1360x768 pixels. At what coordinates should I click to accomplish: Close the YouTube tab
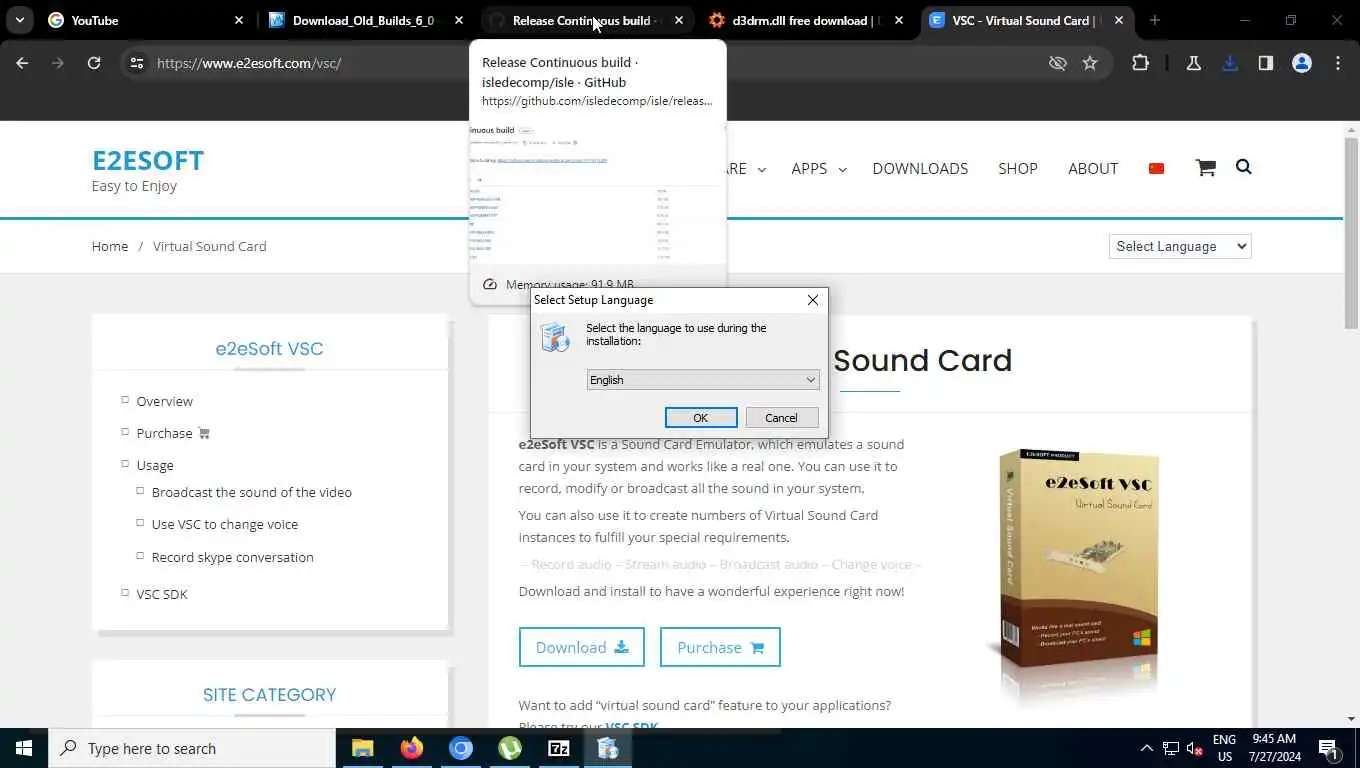(x=239, y=20)
